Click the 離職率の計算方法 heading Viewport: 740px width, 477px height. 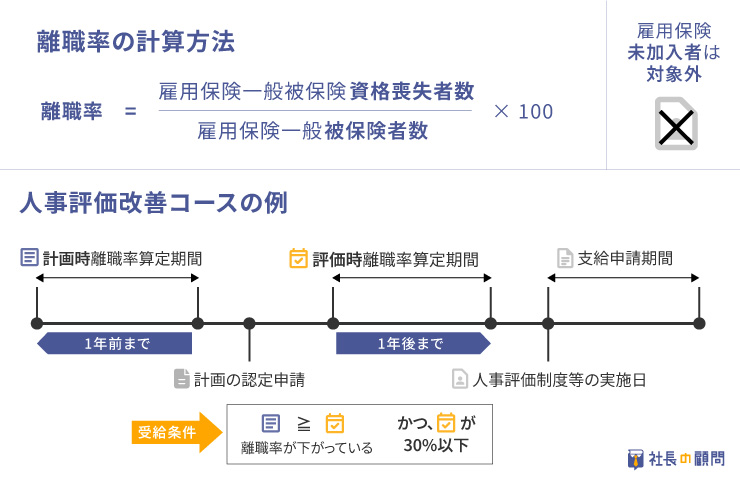pyautogui.click(x=136, y=42)
